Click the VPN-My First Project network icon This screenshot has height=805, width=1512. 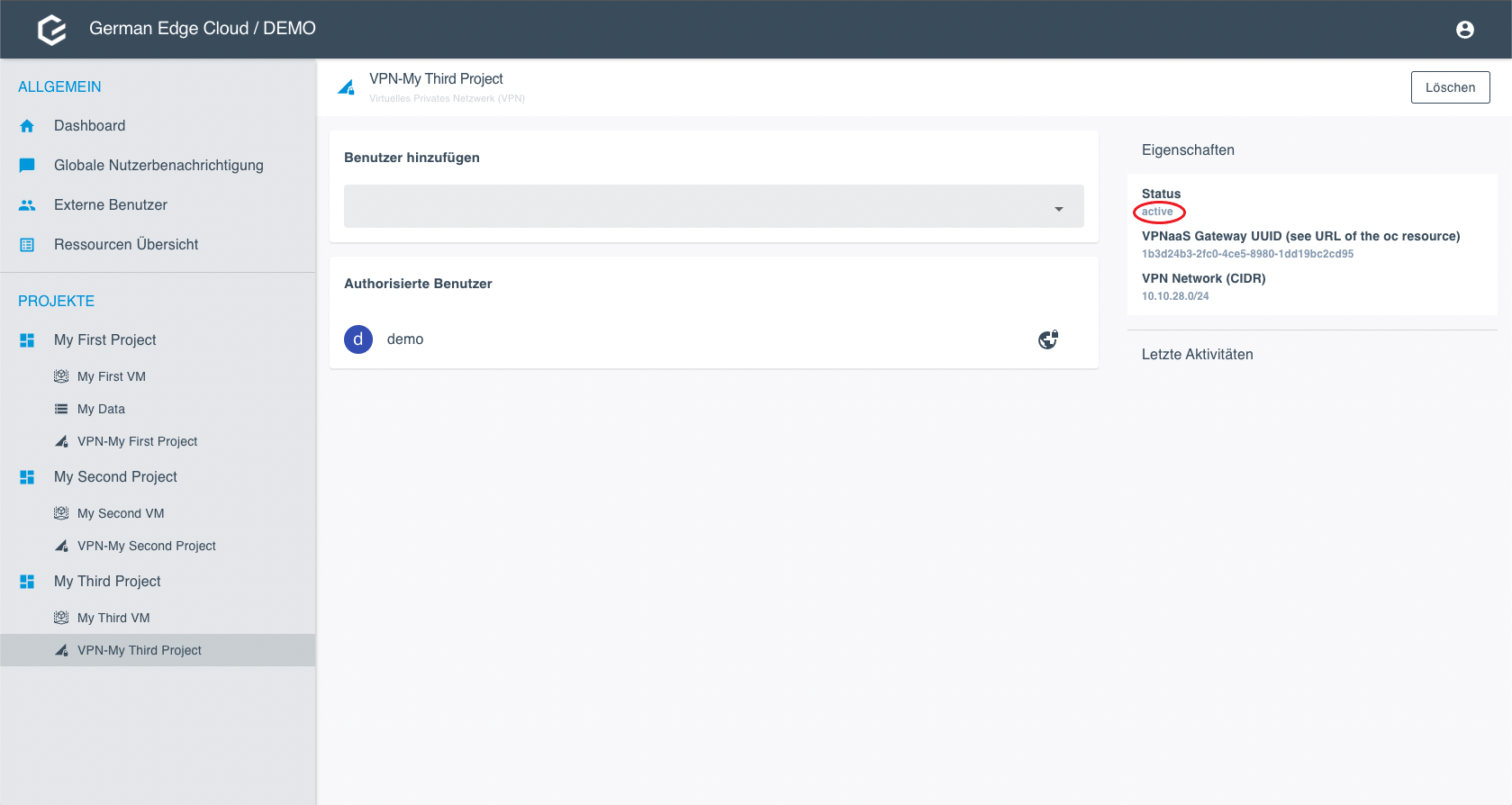61,441
